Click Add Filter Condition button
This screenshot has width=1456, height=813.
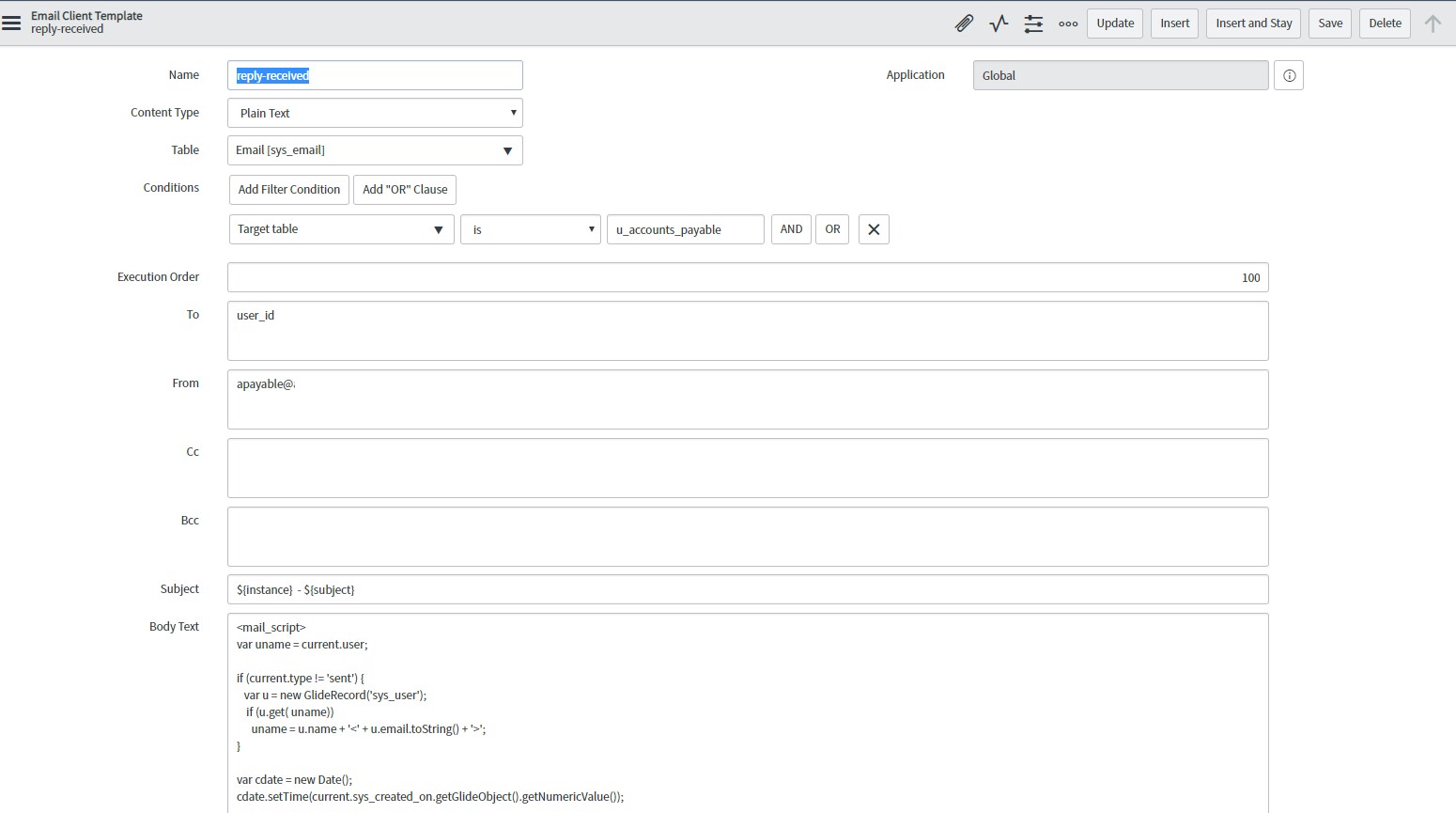pos(289,190)
